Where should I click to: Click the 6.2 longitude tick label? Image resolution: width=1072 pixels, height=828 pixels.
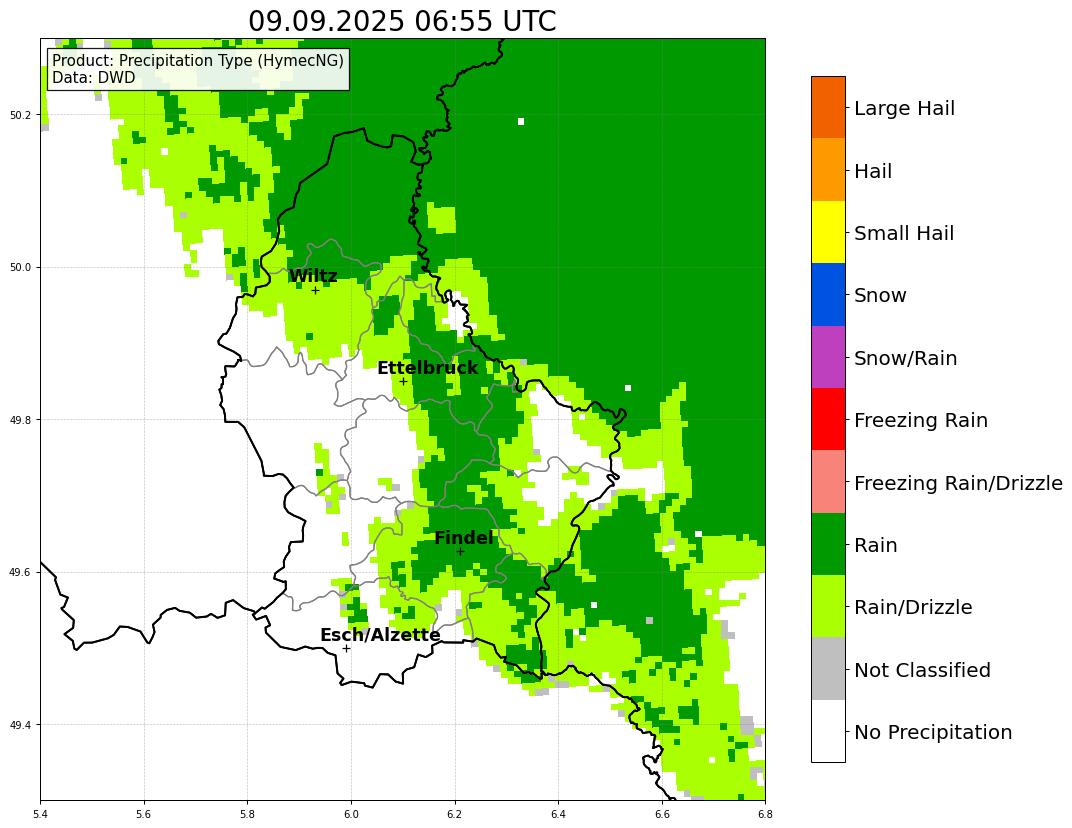coord(455,814)
